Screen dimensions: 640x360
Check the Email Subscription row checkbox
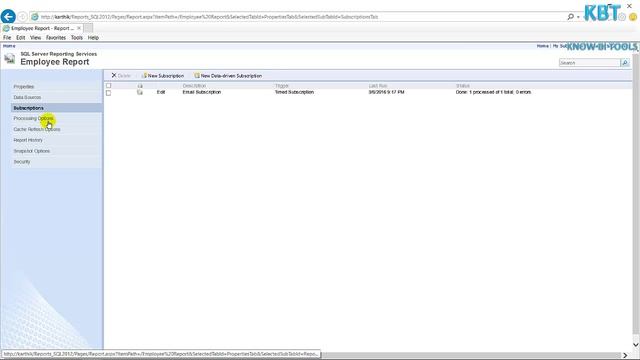tap(109, 93)
